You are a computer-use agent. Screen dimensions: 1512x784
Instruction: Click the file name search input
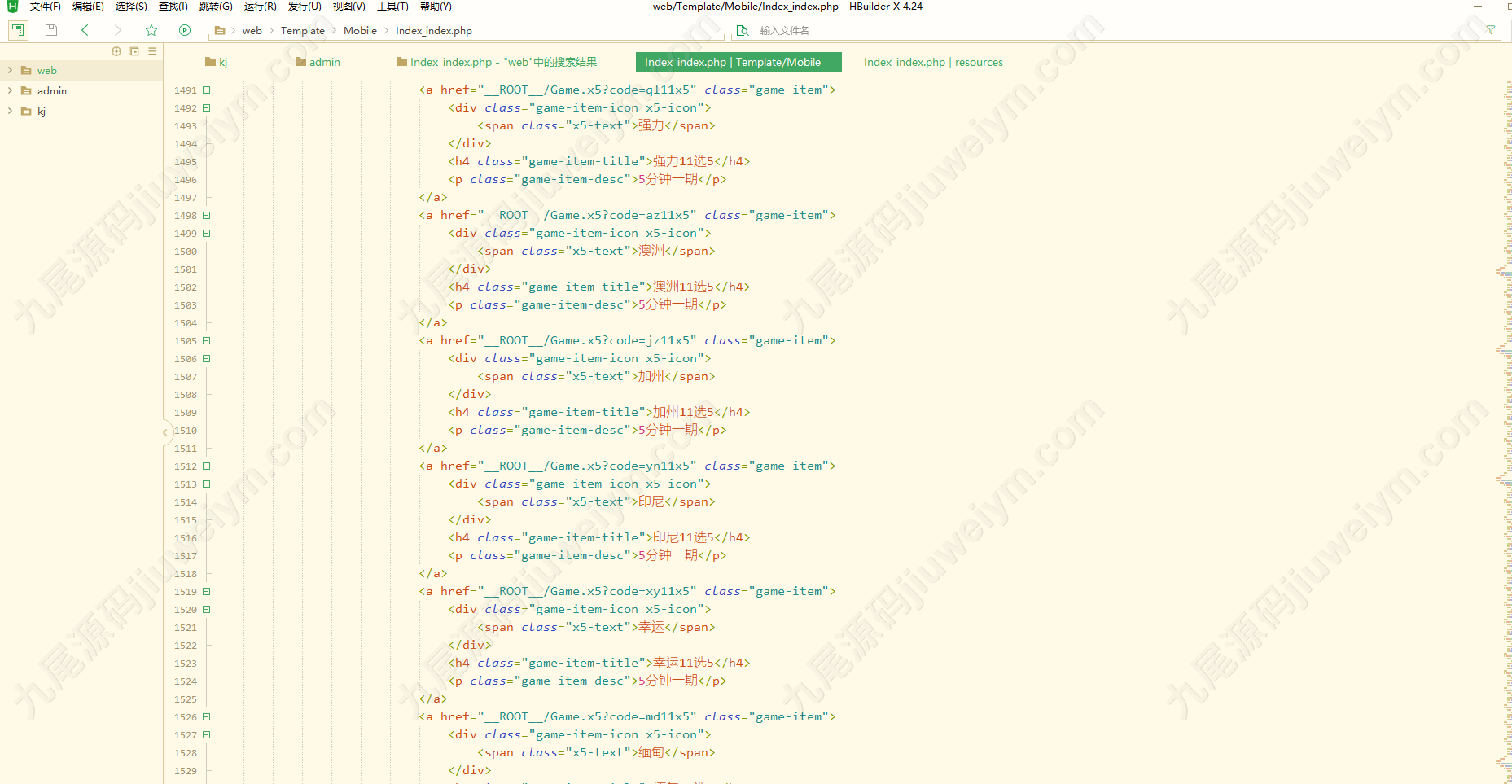(x=1107, y=31)
